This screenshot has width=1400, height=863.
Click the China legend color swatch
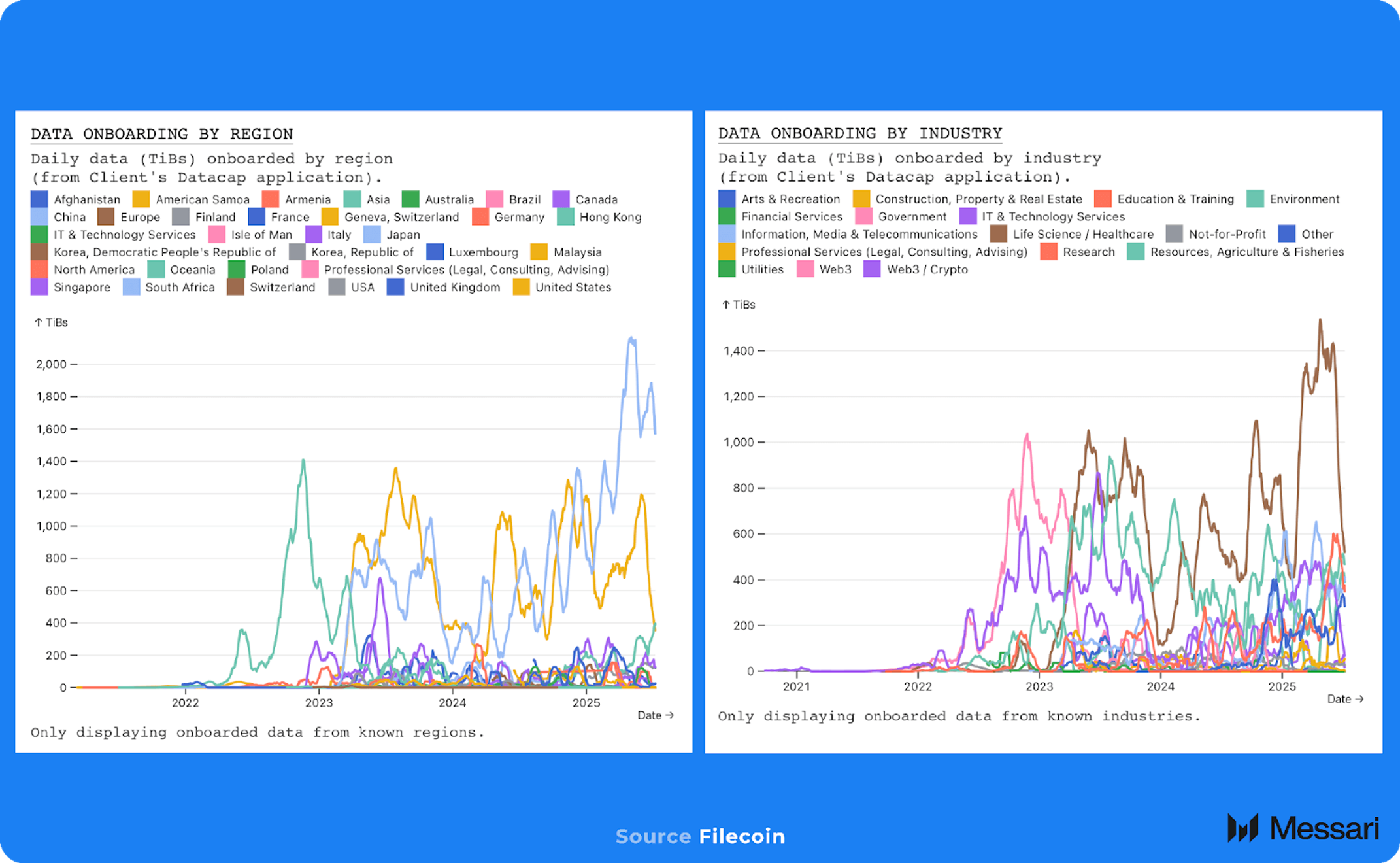click(x=39, y=217)
